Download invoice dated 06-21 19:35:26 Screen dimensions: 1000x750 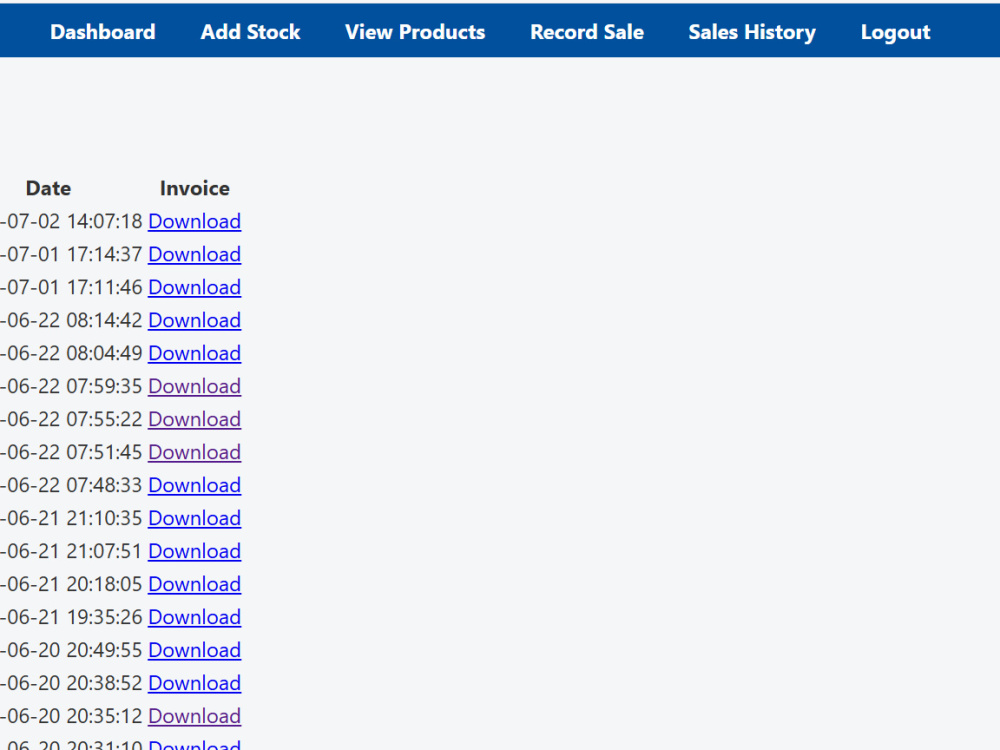[195, 617]
